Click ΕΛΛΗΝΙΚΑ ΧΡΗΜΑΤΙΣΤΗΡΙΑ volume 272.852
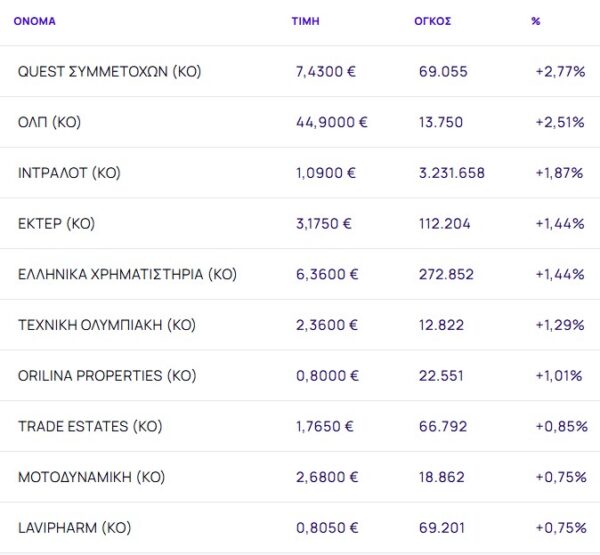The width and height of the screenshot is (600, 555). (445, 274)
